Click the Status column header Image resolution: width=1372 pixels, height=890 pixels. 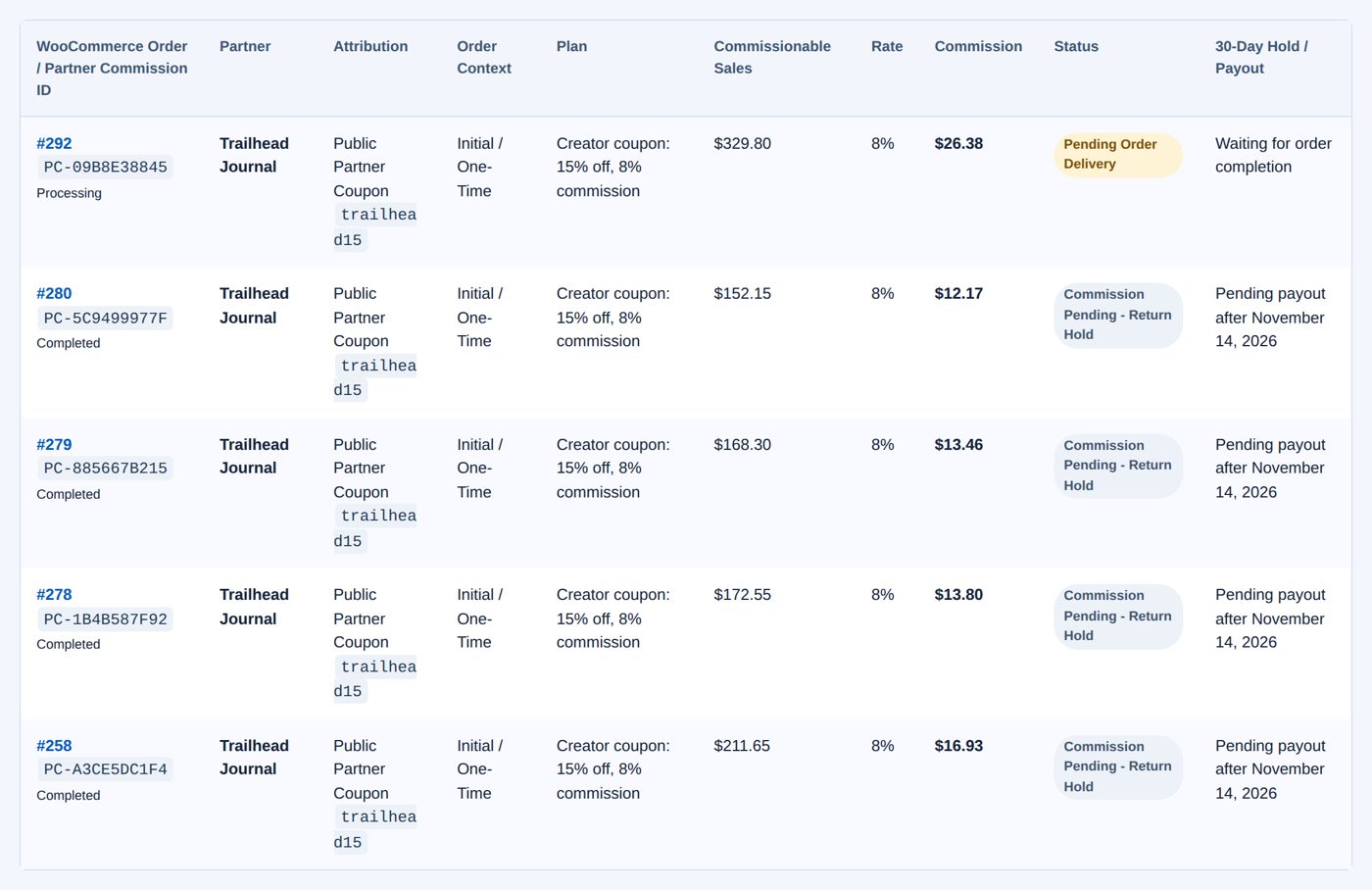[1076, 46]
